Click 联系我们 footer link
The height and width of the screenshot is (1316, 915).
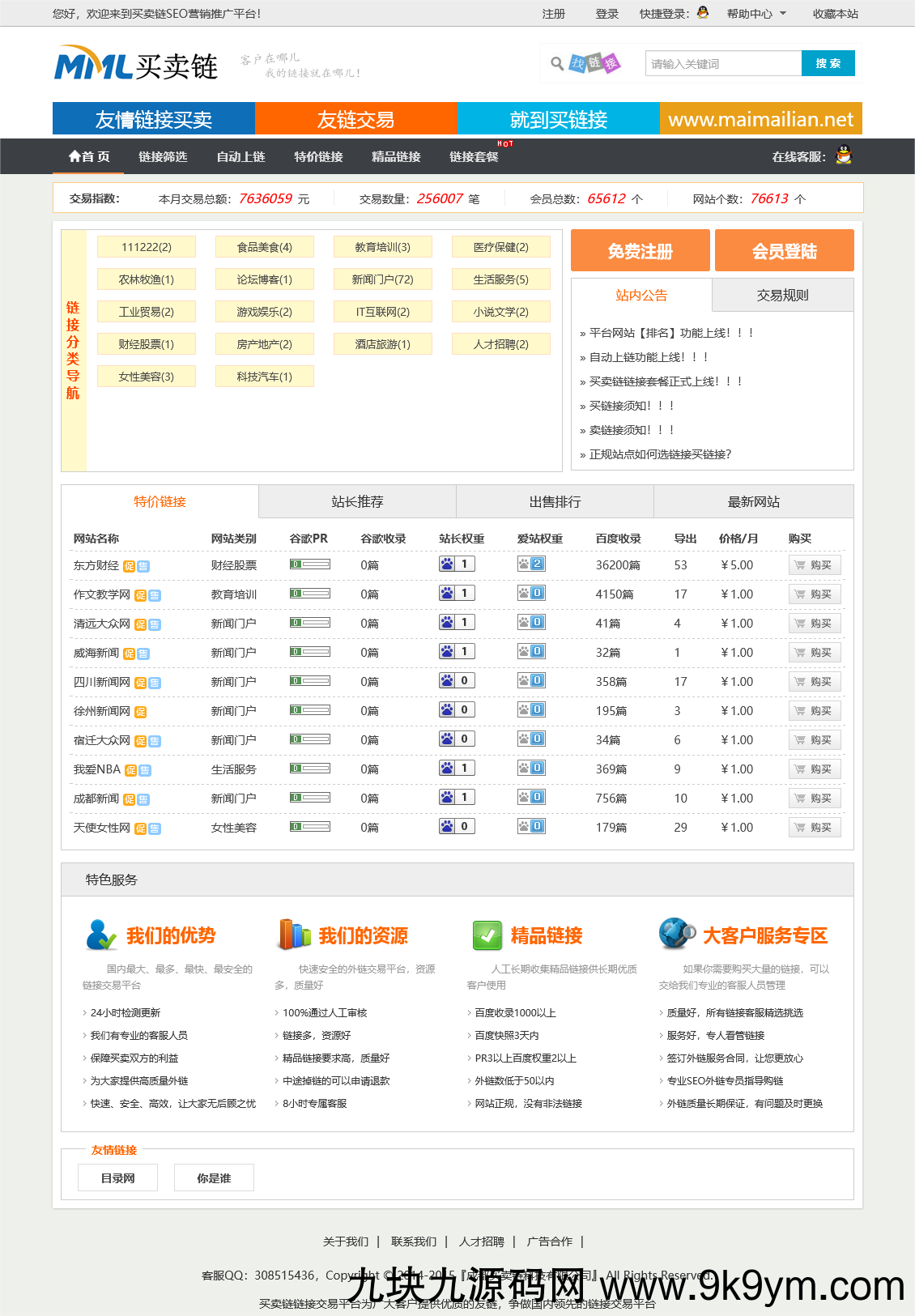pos(414,1241)
